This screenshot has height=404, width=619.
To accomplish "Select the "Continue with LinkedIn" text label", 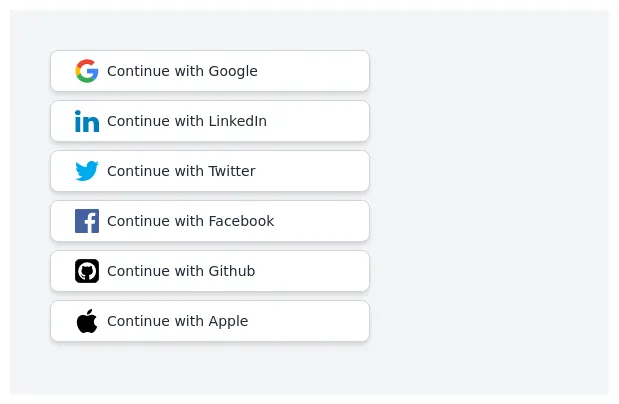I will tap(187, 121).
